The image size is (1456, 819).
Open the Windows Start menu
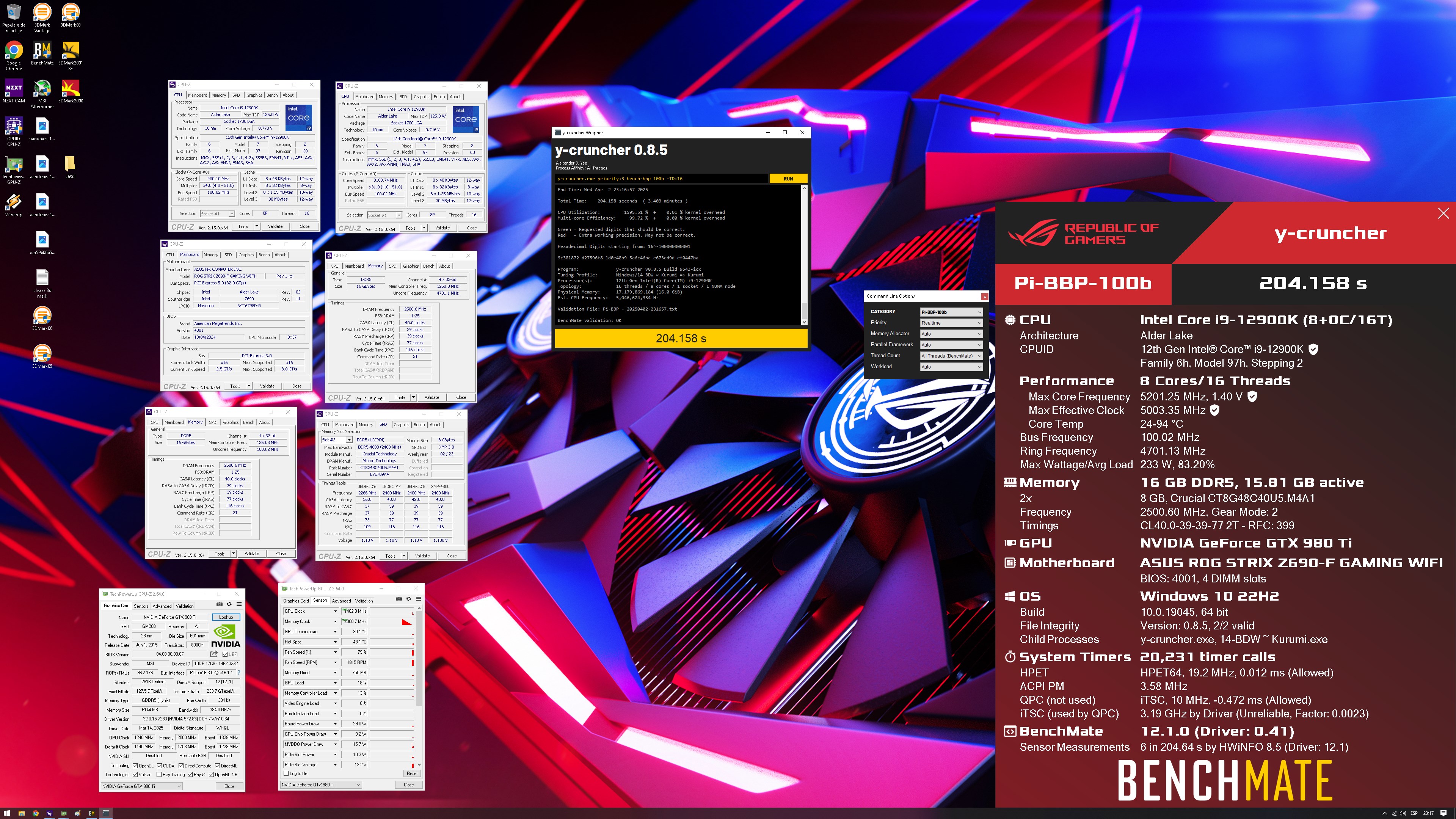coord(7,813)
